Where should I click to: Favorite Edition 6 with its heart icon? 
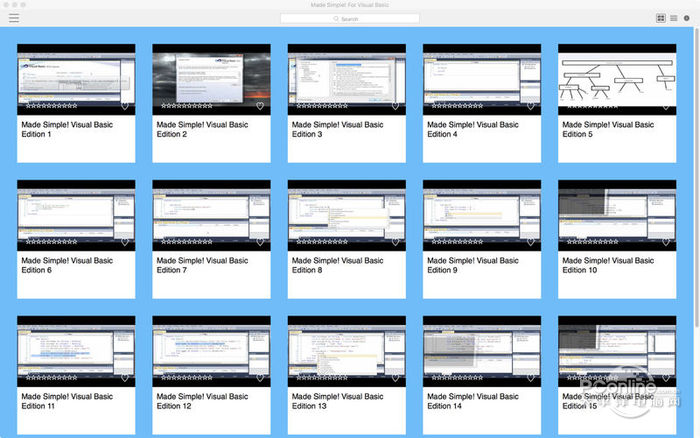[125, 242]
